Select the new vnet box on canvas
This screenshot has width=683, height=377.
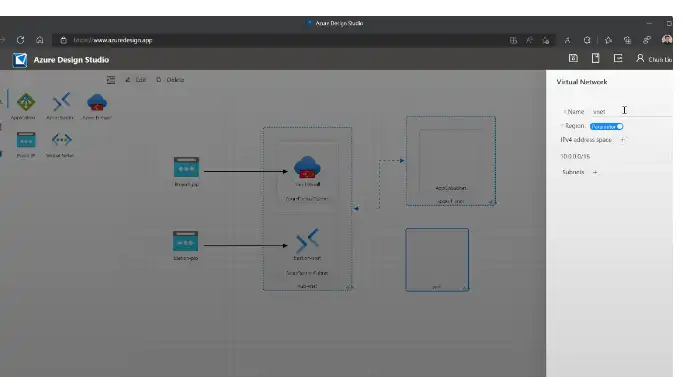(437, 260)
